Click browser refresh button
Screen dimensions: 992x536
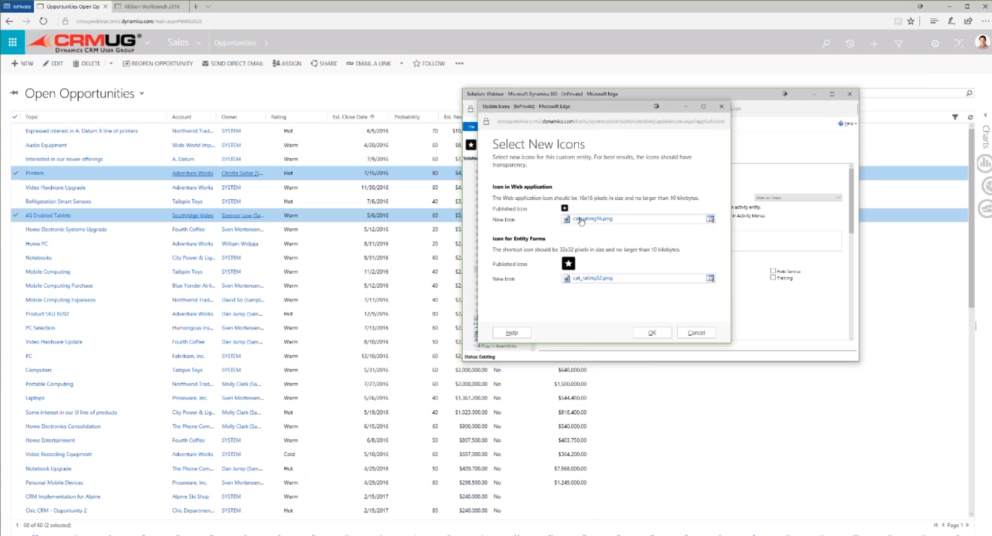[43, 21]
